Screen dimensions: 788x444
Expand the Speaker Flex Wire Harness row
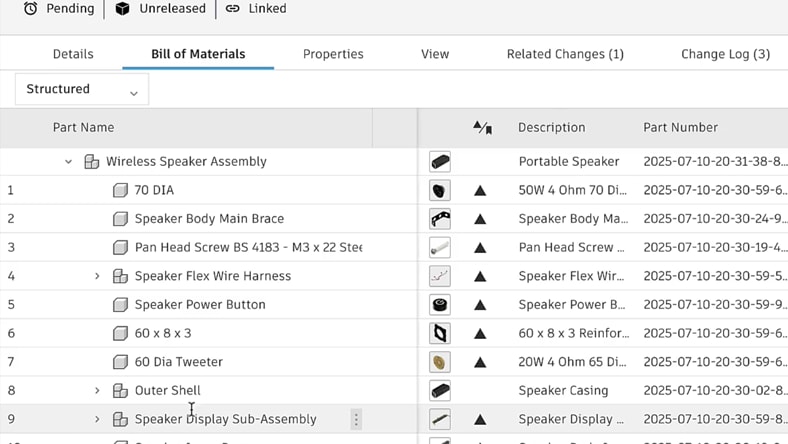pos(97,276)
